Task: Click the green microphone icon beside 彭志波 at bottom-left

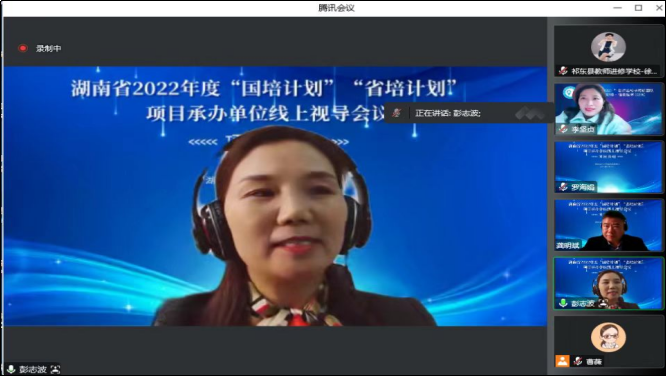Action: (x=11, y=369)
